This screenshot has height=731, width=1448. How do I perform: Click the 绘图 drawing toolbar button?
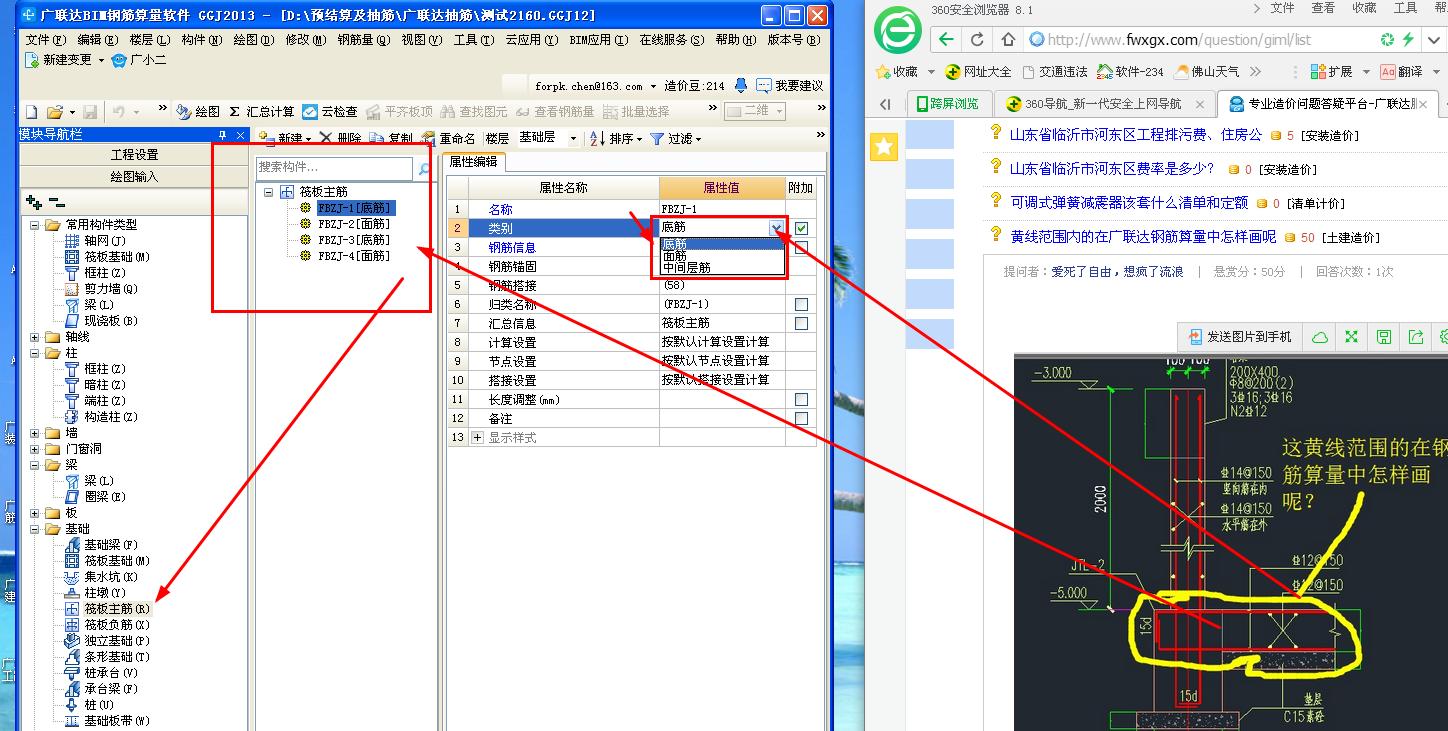(x=198, y=112)
